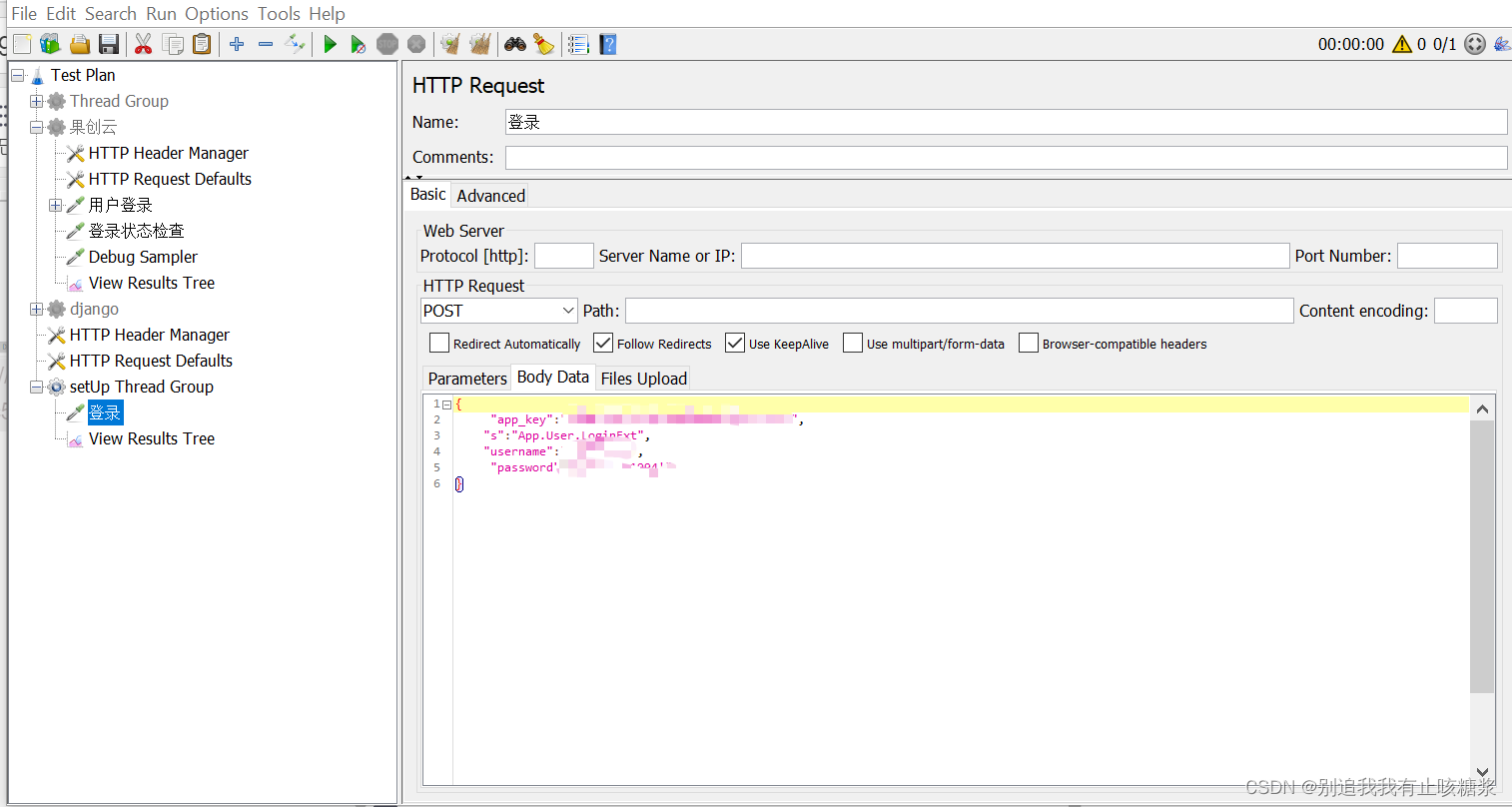
Task: Click the Paste clipboard icon
Action: tap(202, 44)
